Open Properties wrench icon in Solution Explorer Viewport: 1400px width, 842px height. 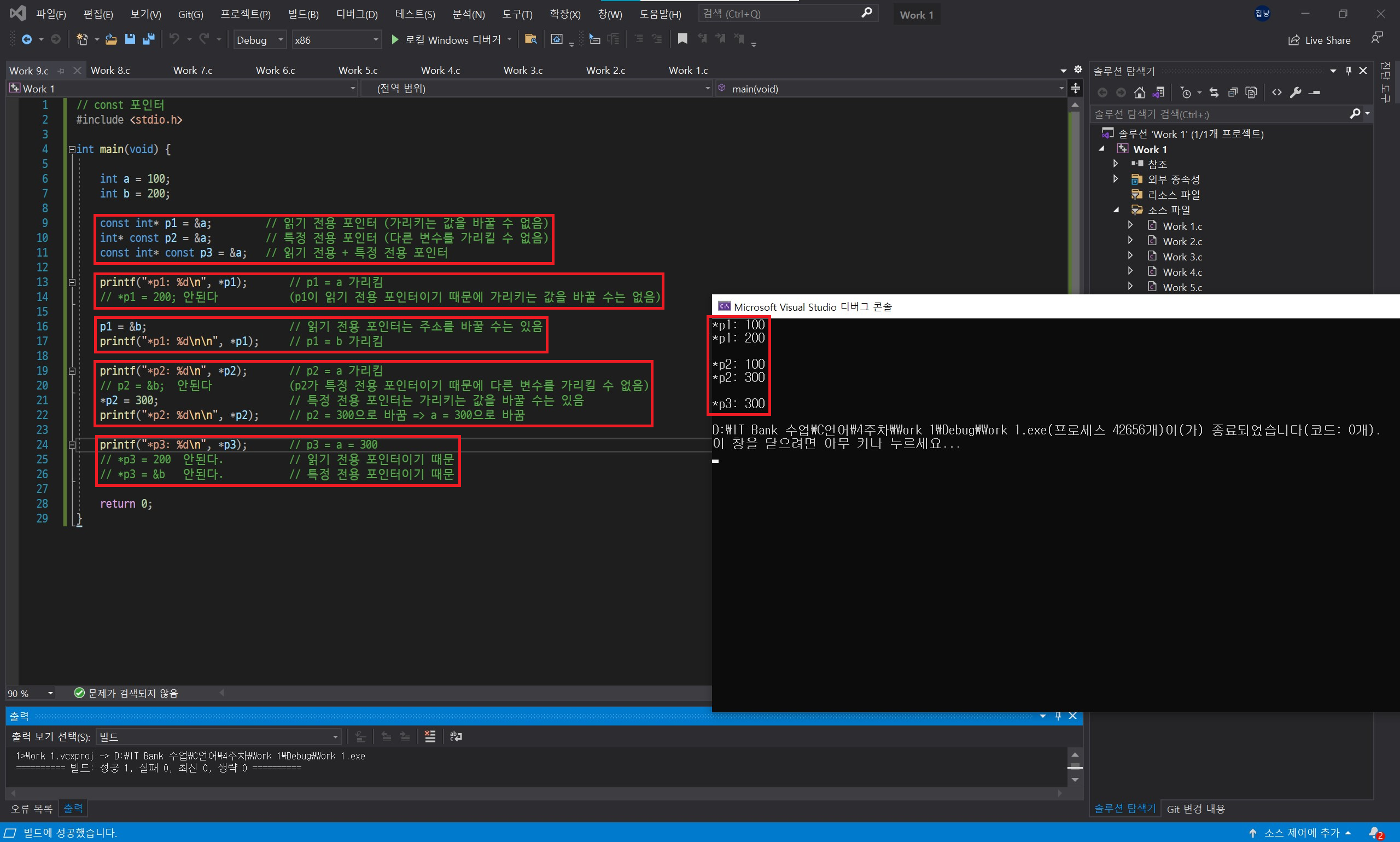(1295, 92)
